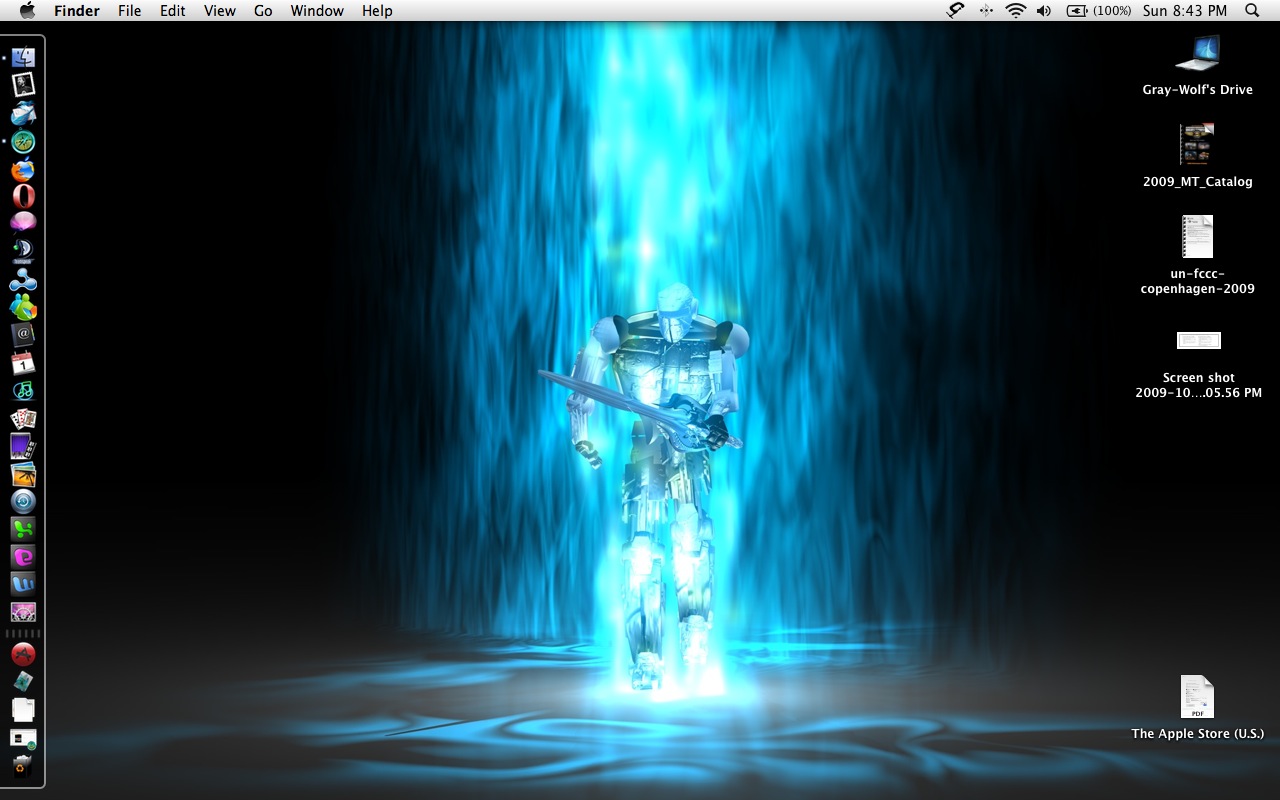This screenshot has height=800, width=1280.
Task: Open the Wi-Fi status menu
Action: [x=1016, y=11]
